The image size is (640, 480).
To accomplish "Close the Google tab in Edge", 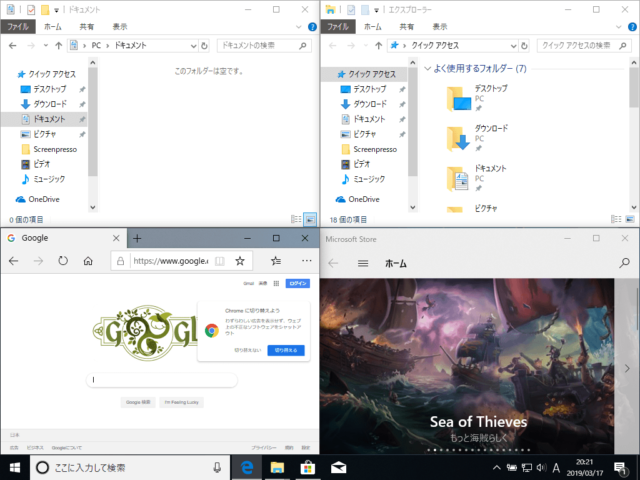I will click(116, 238).
